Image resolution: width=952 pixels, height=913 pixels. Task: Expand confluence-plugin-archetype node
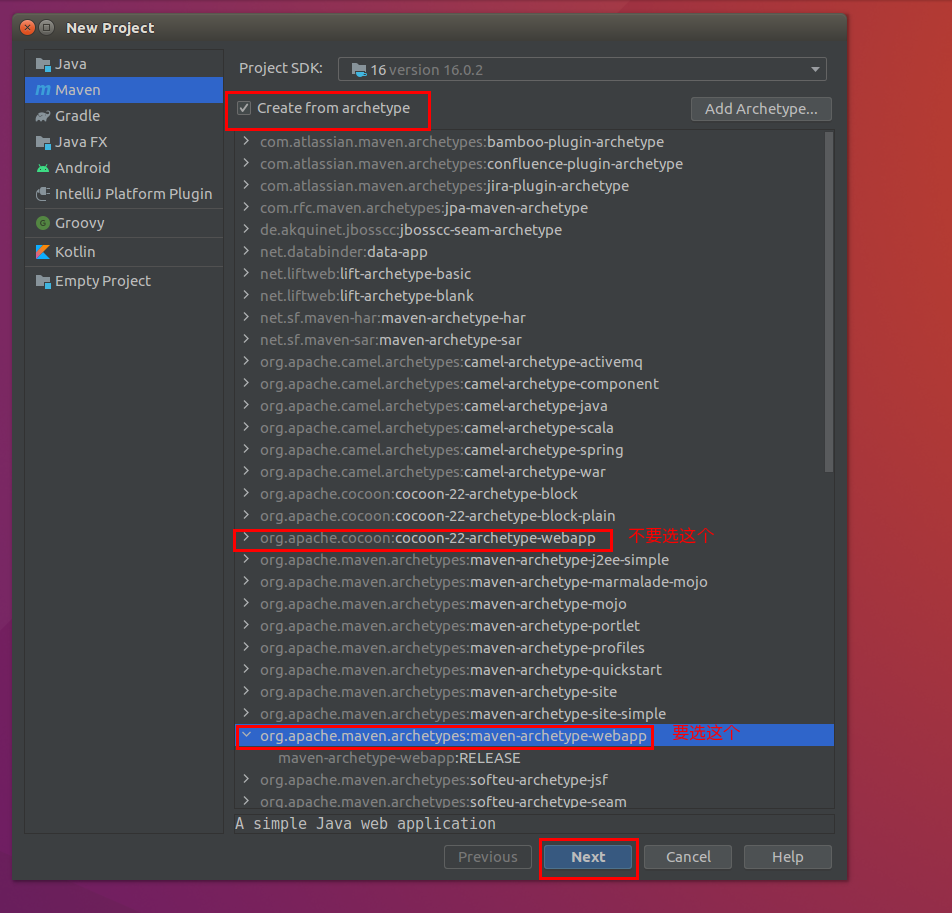click(x=246, y=163)
